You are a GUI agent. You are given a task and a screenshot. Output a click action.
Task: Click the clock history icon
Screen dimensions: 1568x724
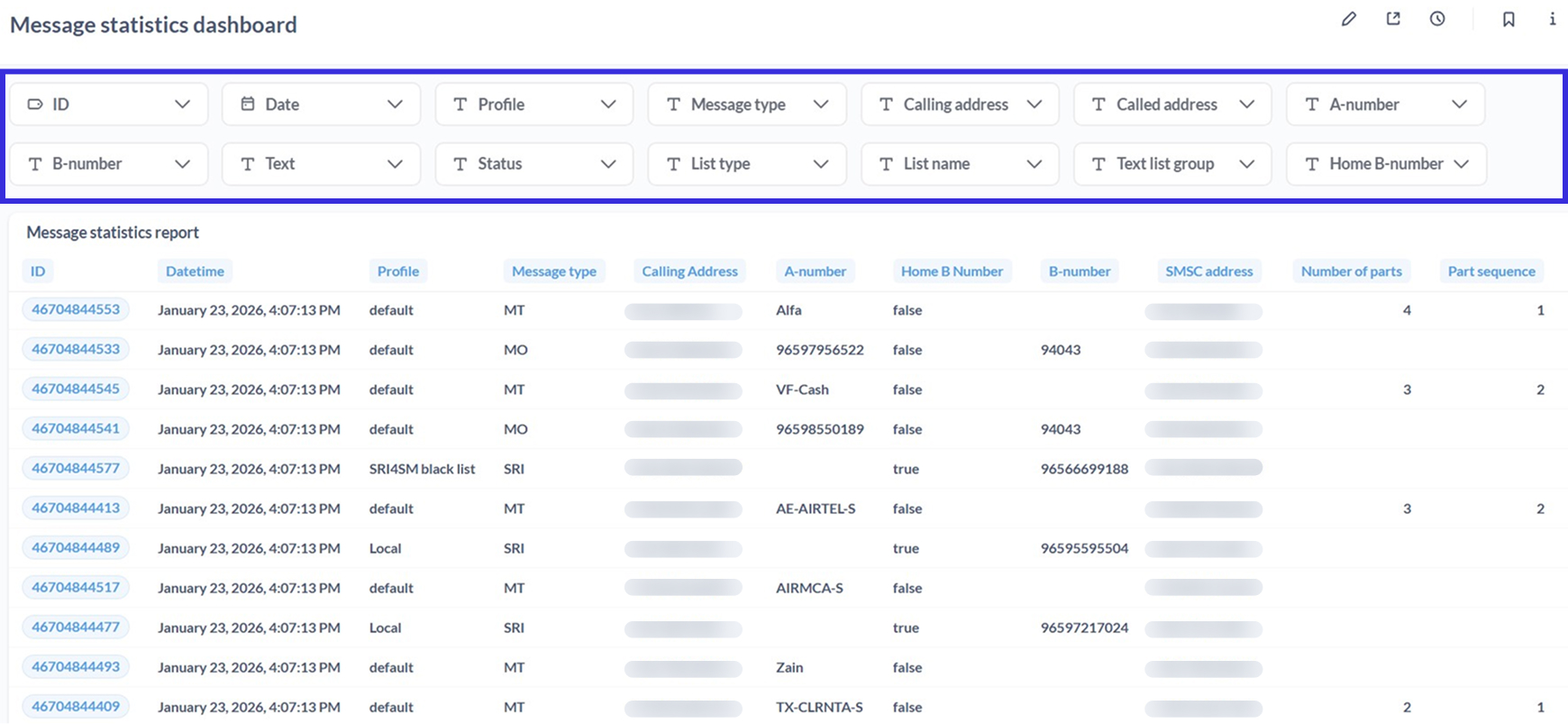(x=1437, y=19)
